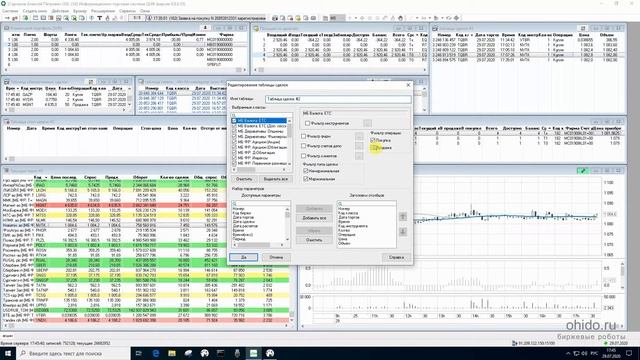Open Task View on the taskbar

point(138,353)
